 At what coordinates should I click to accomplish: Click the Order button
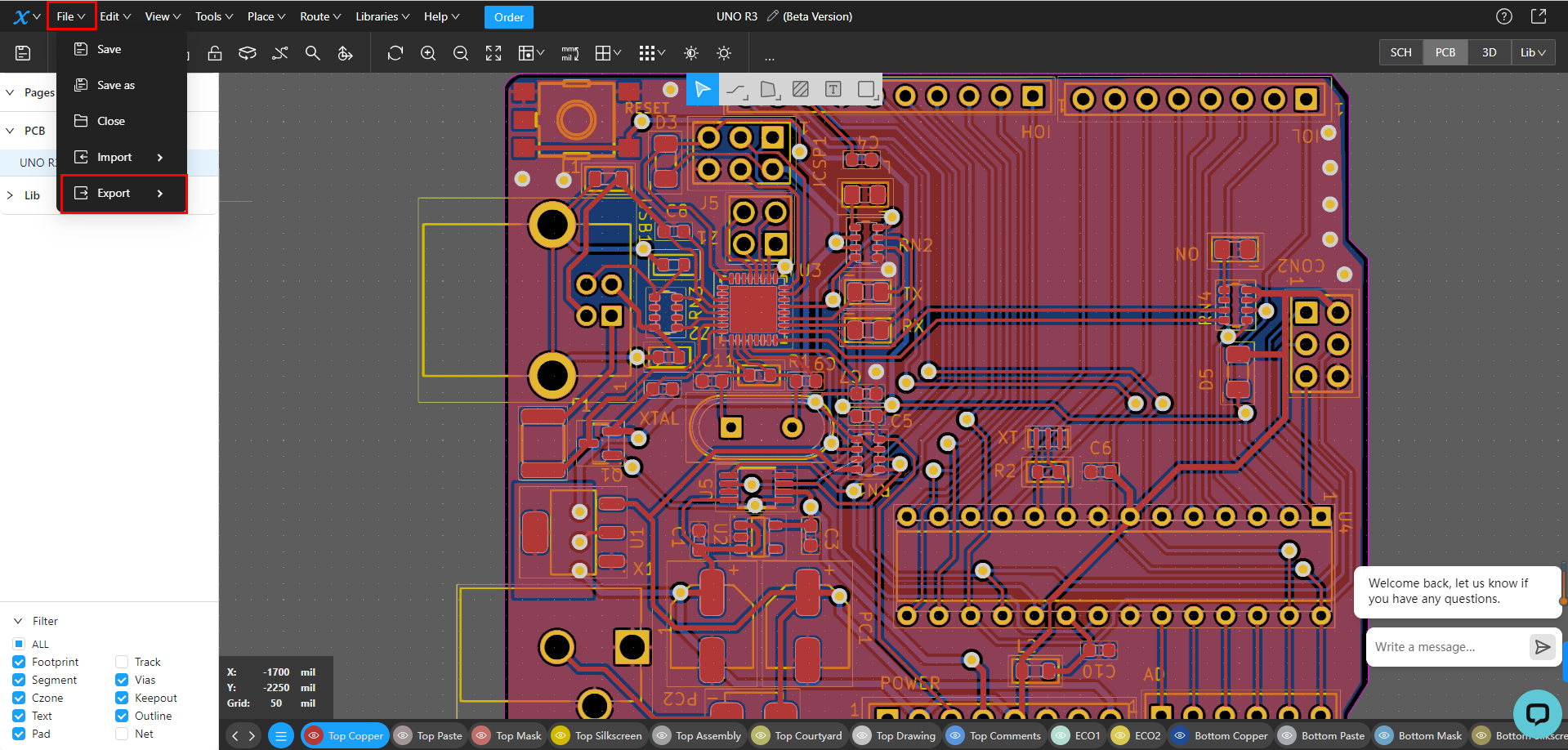(x=509, y=17)
